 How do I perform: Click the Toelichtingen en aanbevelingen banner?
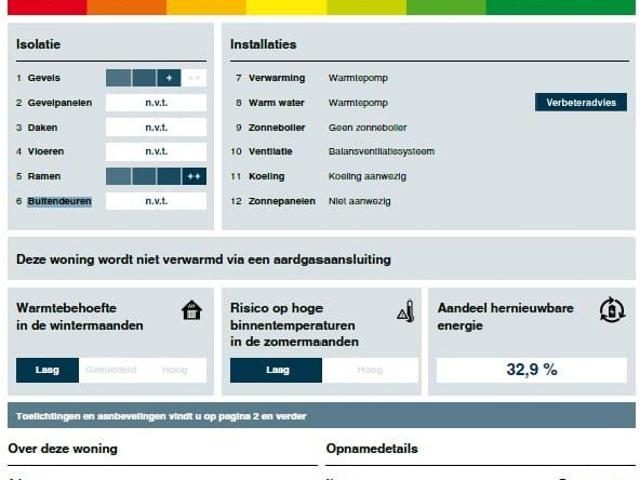point(322,416)
